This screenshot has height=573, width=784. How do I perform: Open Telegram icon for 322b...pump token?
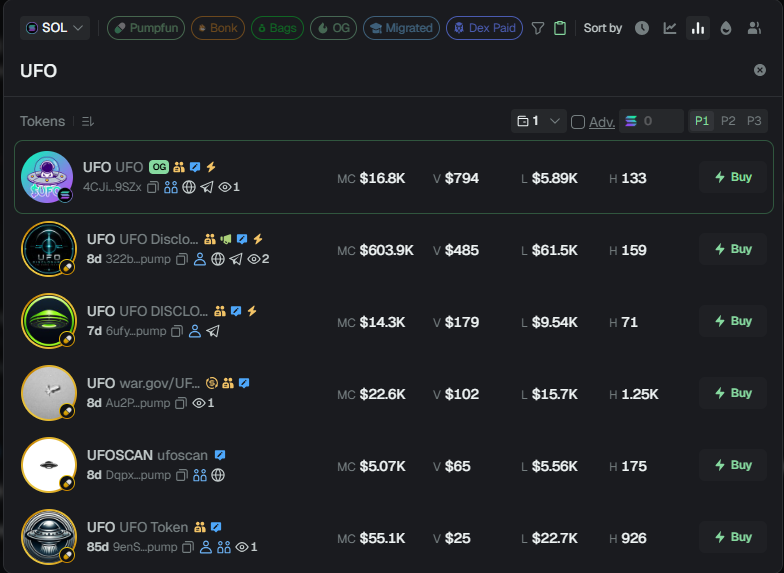(236, 259)
